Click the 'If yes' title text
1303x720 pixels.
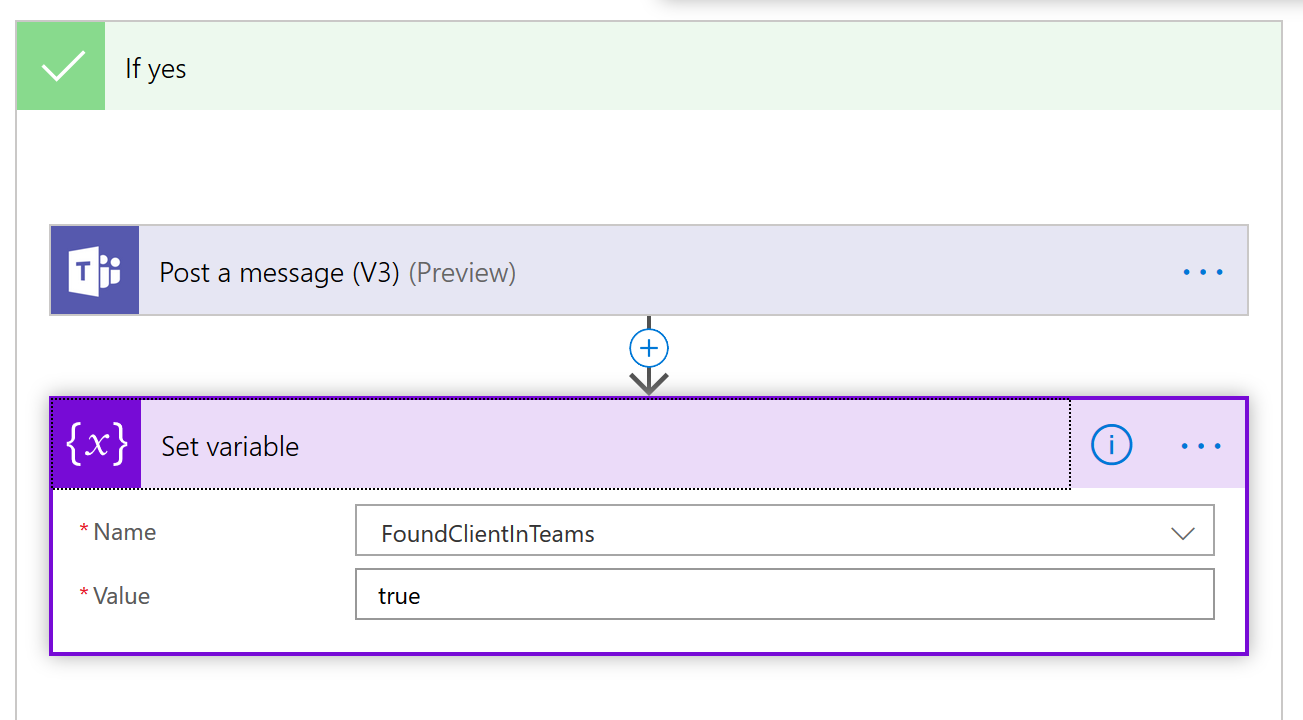pos(156,68)
